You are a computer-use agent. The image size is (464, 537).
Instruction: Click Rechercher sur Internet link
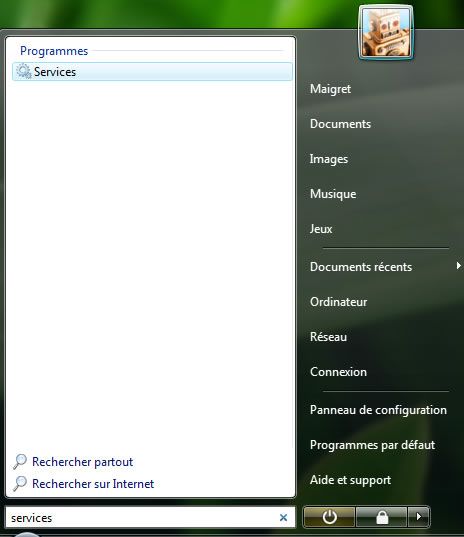pos(93,484)
